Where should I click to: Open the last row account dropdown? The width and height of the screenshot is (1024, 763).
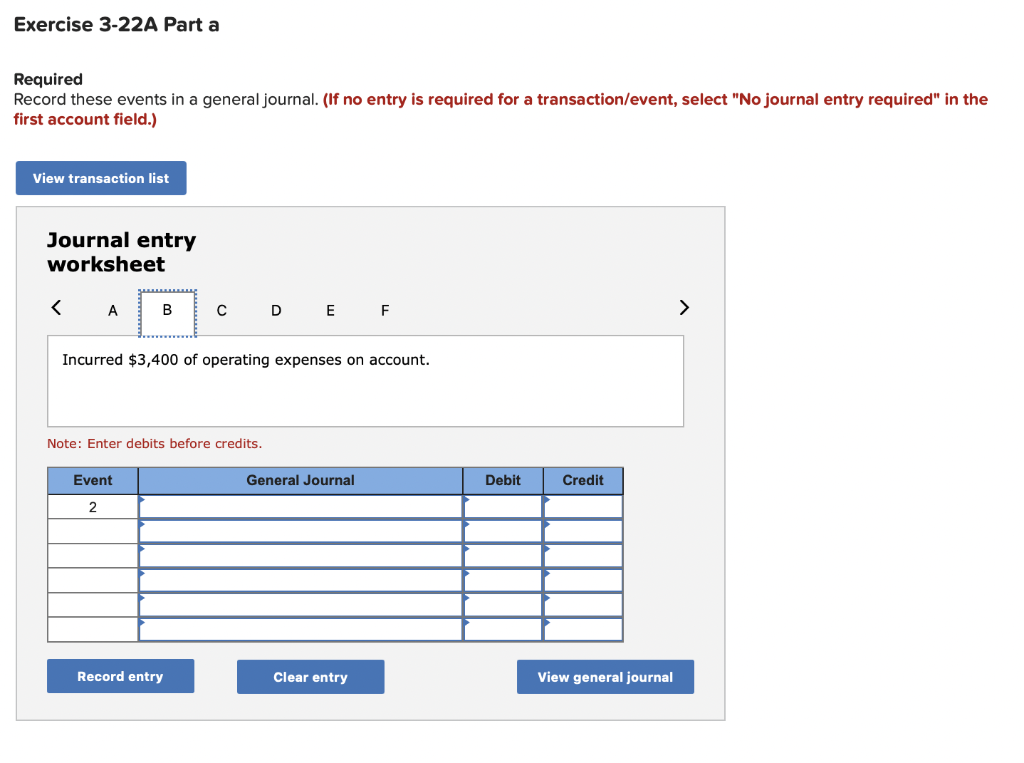coord(300,627)
